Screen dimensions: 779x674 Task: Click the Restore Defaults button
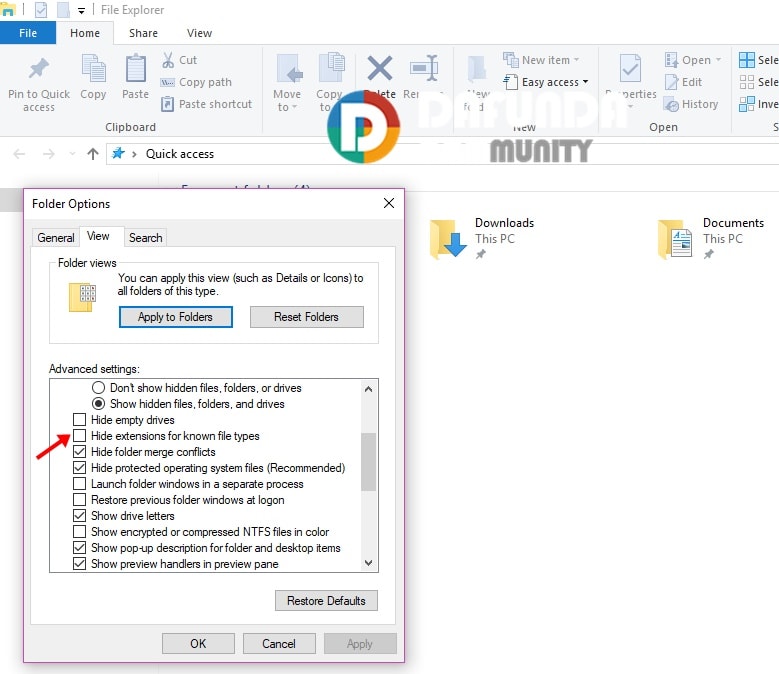pos(326,601)
